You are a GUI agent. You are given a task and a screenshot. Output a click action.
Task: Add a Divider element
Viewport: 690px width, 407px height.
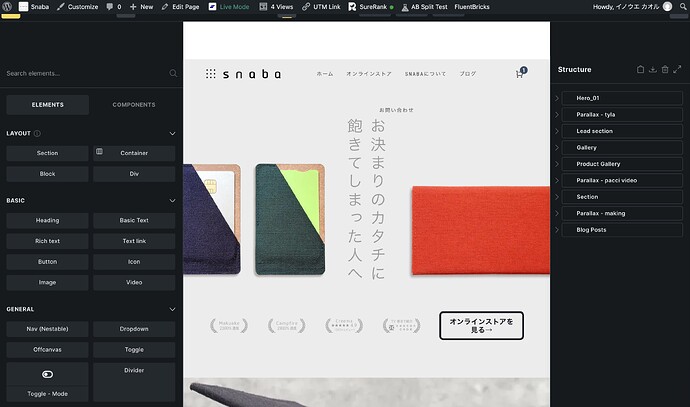tap(134, 382)
